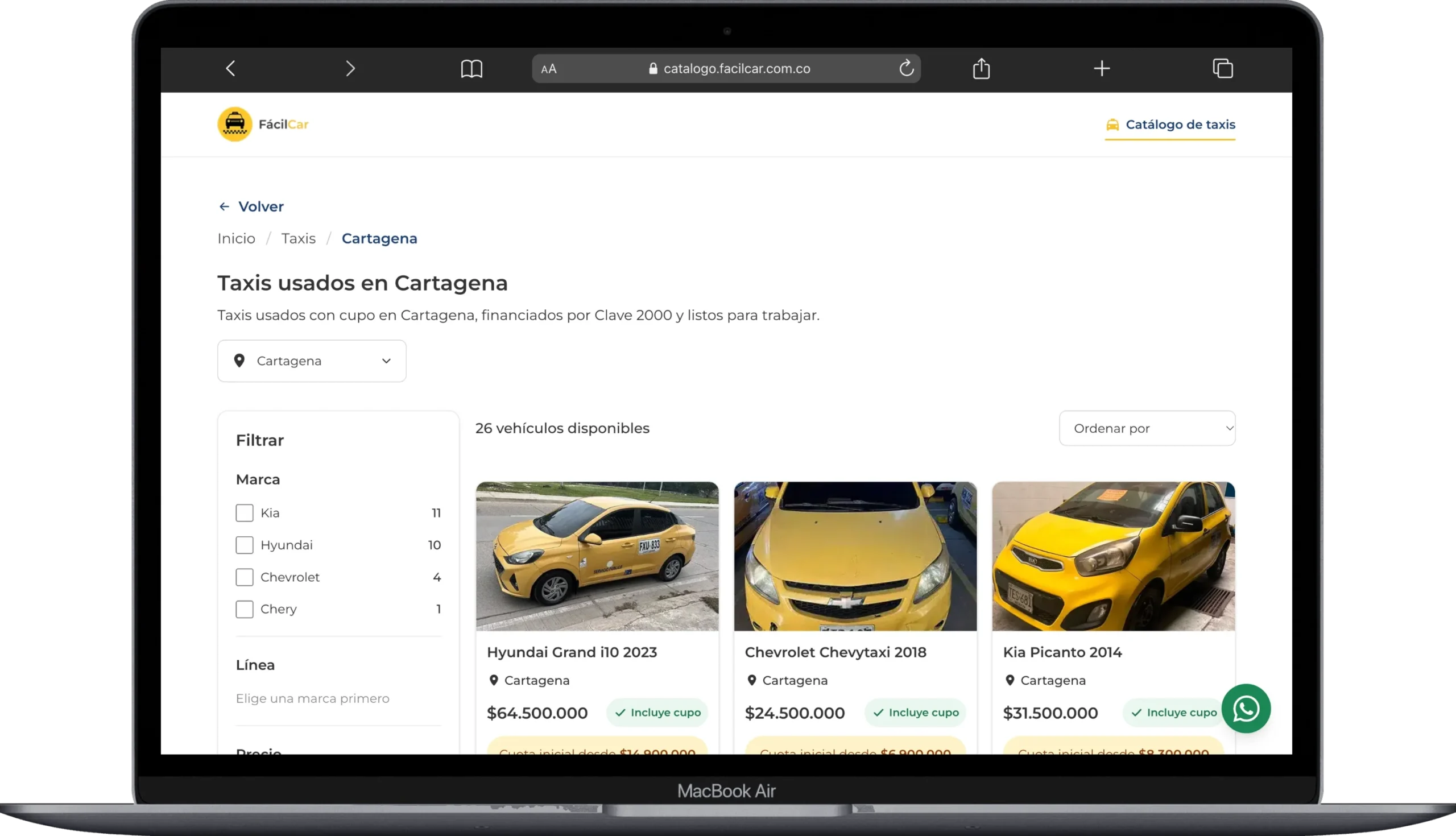Go back using browser back arrow
This screenshot has height=836, width=1456.
230,68
